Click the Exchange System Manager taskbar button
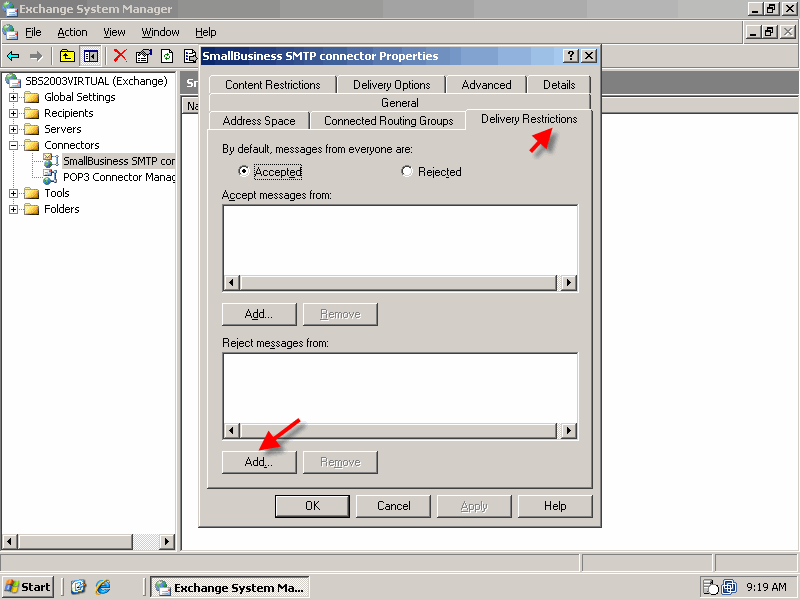Image resolution: width=800 pixels, height=600 pixels. pos(230,587)
